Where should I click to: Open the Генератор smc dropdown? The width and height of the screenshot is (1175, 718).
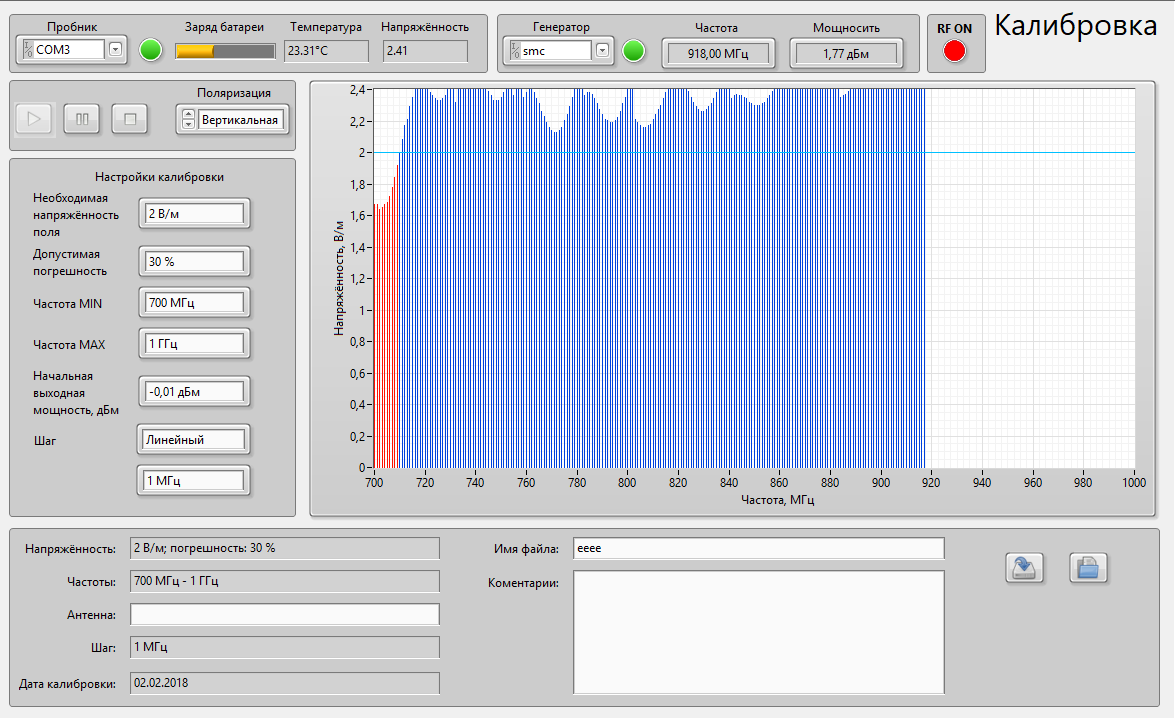coord(602,50)
